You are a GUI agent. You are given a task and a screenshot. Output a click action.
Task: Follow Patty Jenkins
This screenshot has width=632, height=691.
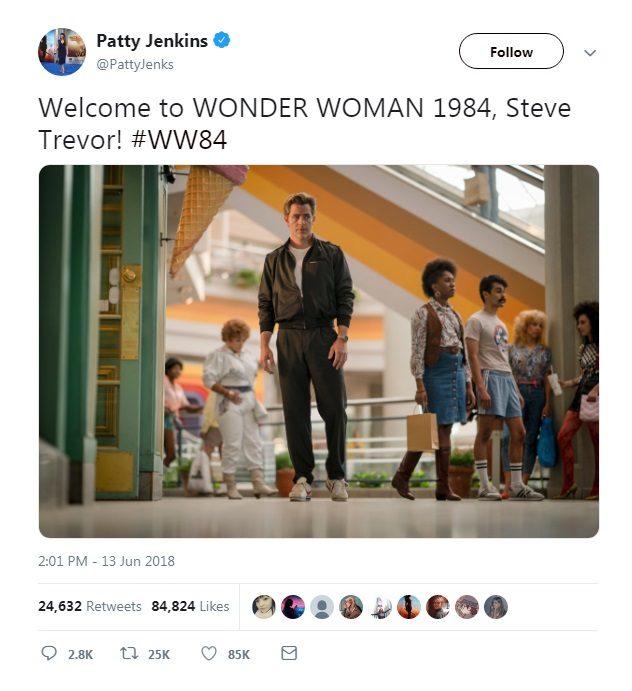[511, 51]
